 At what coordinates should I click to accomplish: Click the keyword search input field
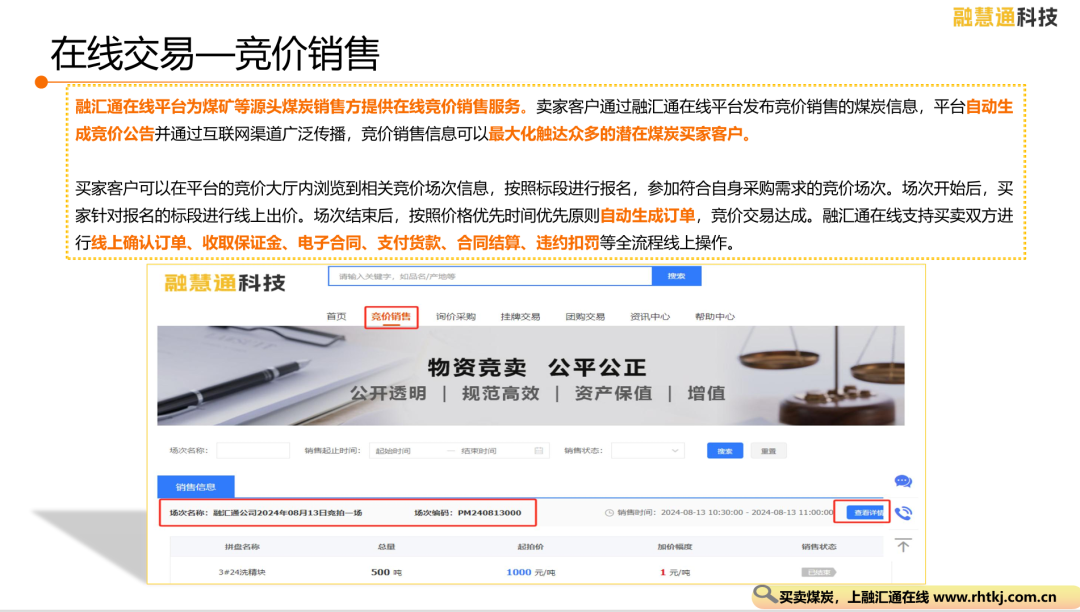(x=490, y=276)
